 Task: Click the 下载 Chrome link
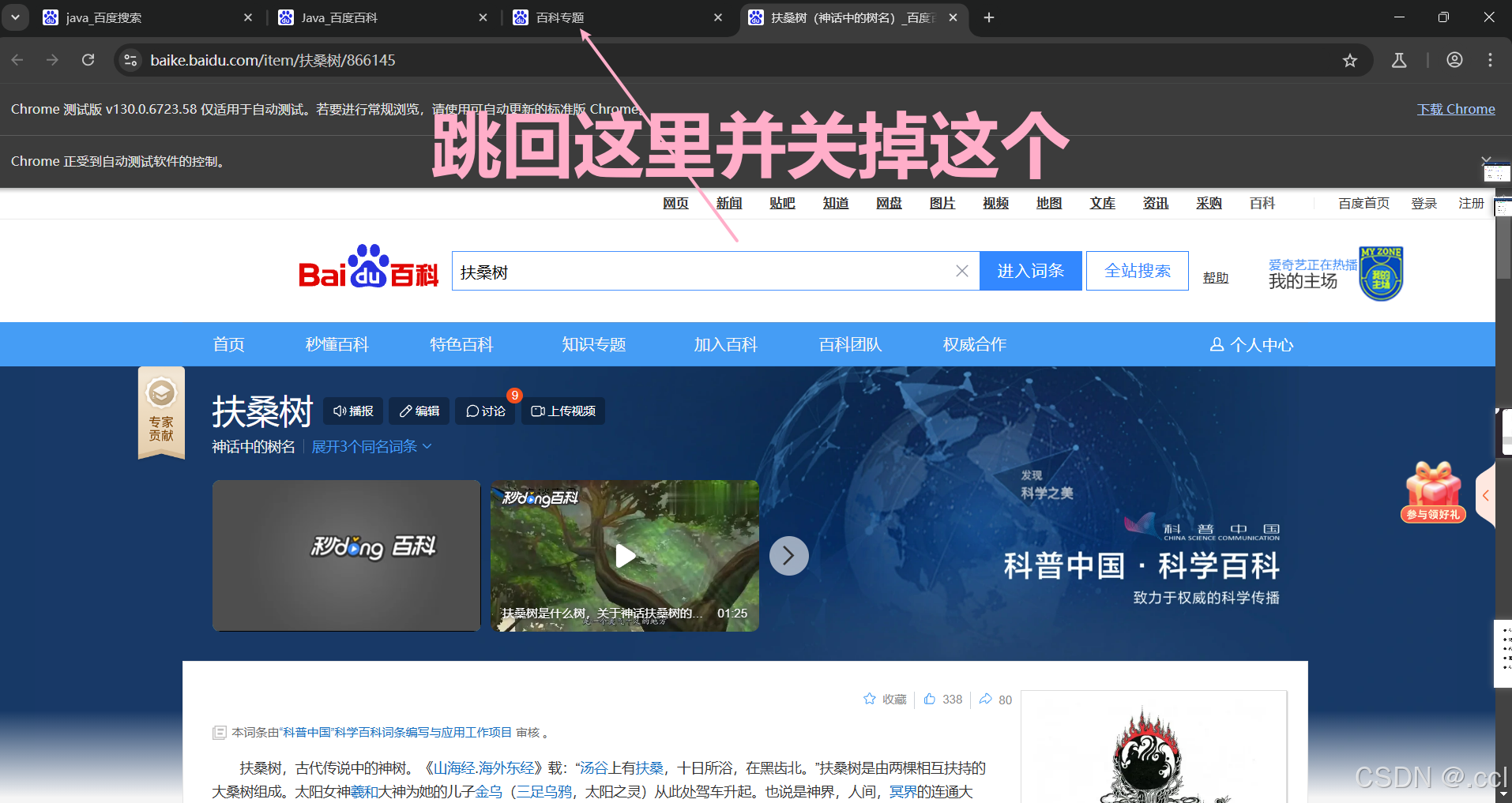click(1456, 109)
